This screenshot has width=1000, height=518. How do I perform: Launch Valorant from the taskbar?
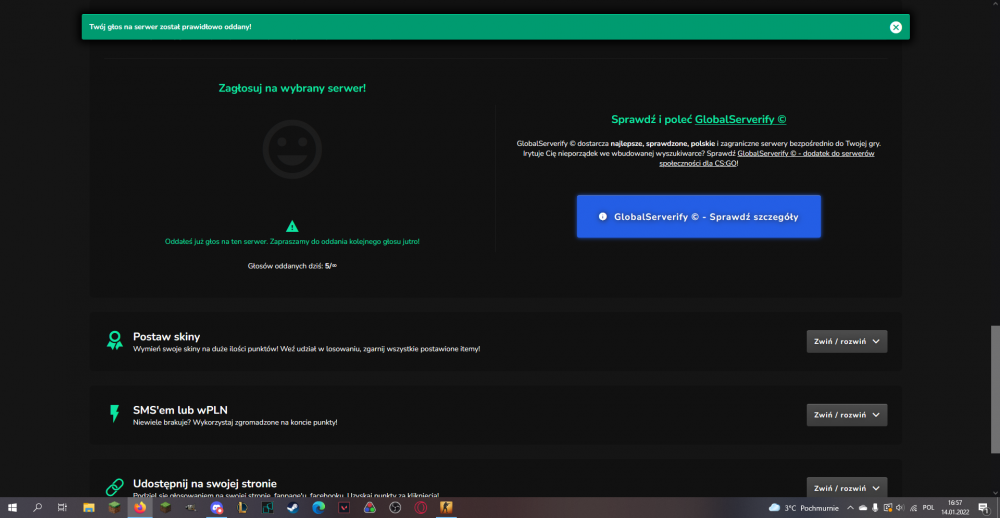point(344,508)
